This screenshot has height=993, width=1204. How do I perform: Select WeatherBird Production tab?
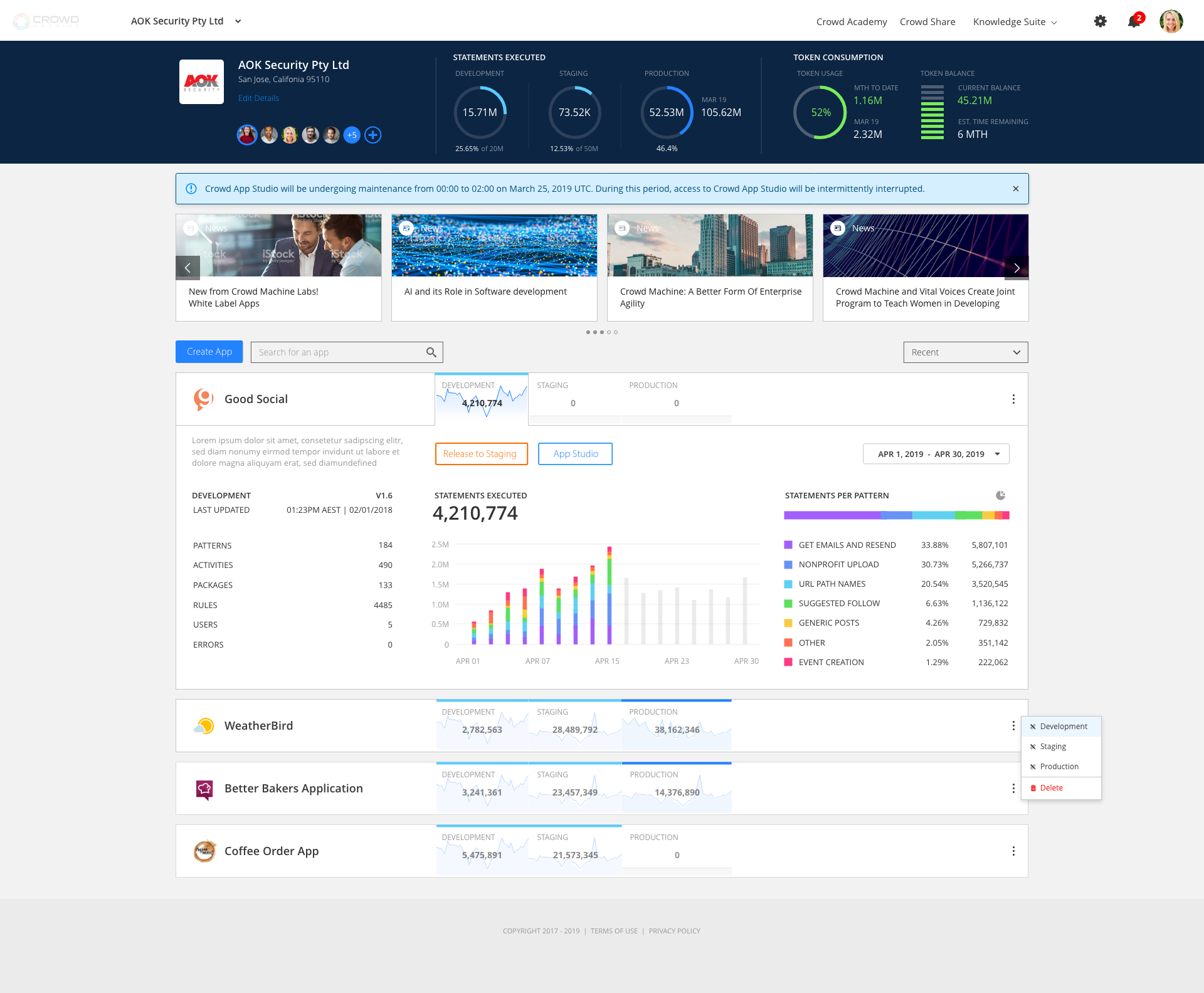point(677,725)
